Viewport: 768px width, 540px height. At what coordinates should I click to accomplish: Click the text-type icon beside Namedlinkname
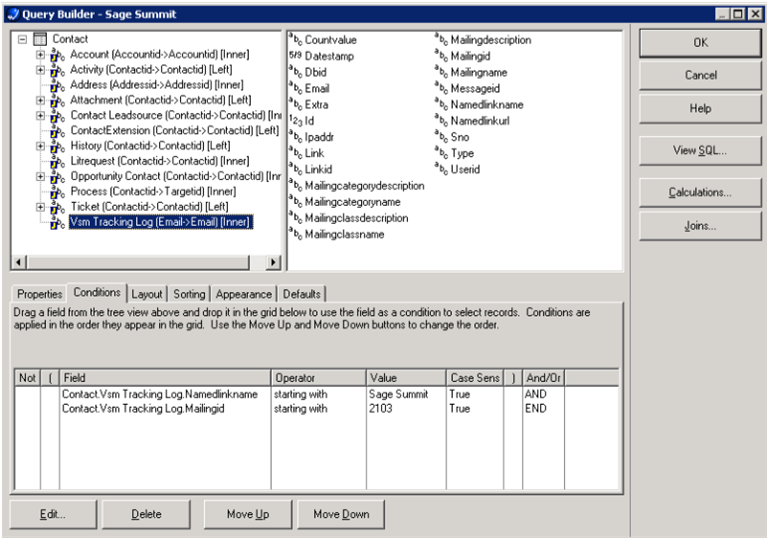(441, 104)
